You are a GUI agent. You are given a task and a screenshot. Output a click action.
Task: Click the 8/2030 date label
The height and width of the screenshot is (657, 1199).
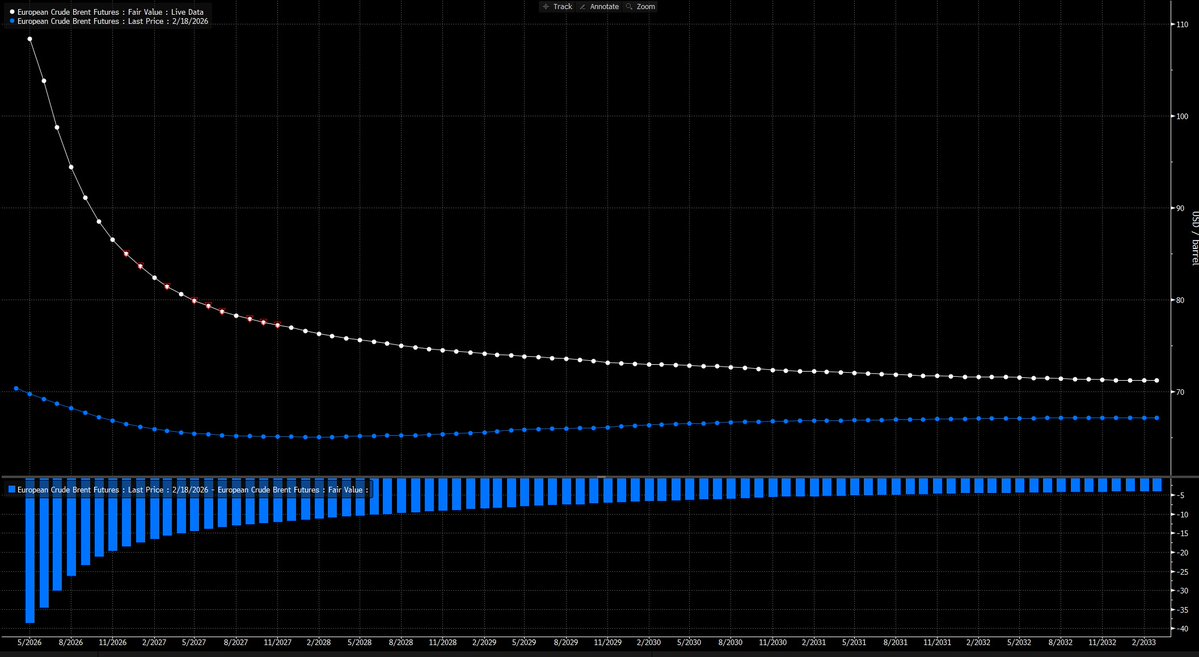pyautogui.click(x=730, y=644)
